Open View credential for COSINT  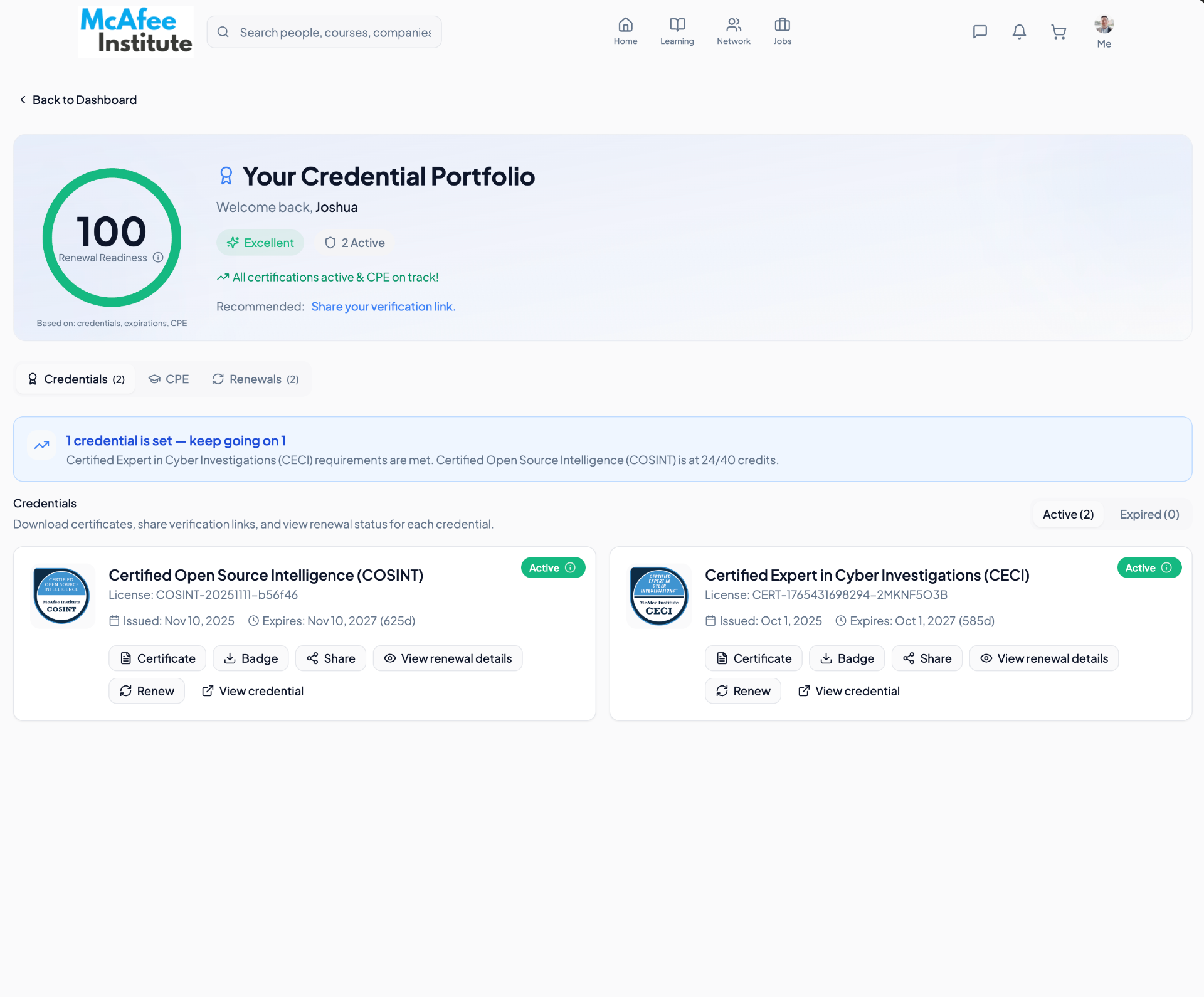pos(253,691)
